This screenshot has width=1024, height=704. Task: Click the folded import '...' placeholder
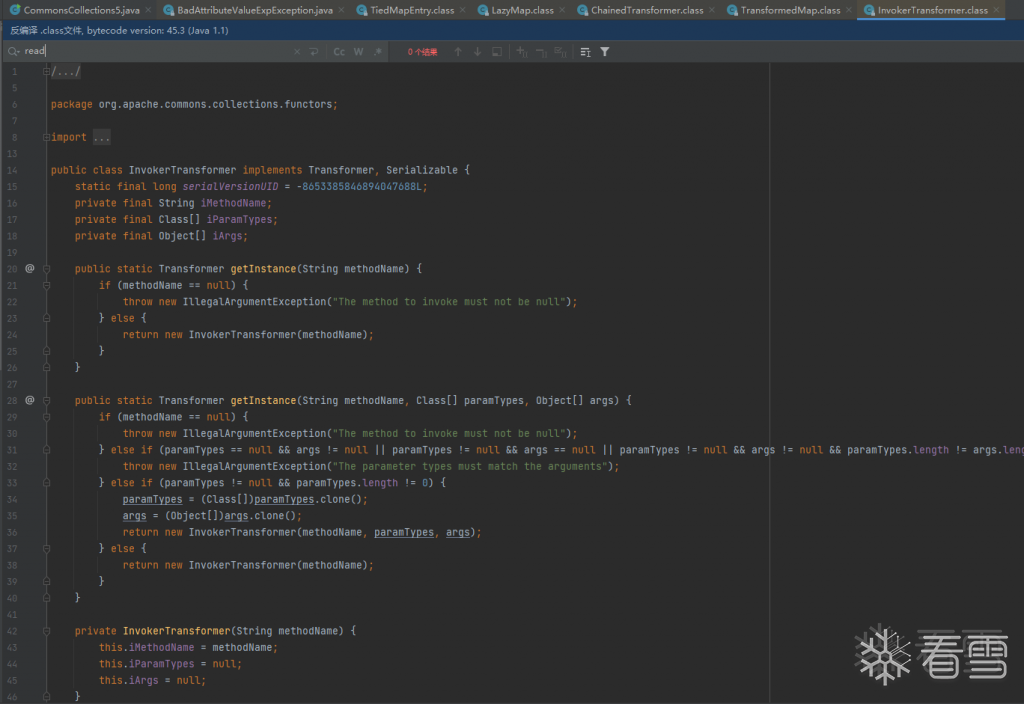pos(101,137)
